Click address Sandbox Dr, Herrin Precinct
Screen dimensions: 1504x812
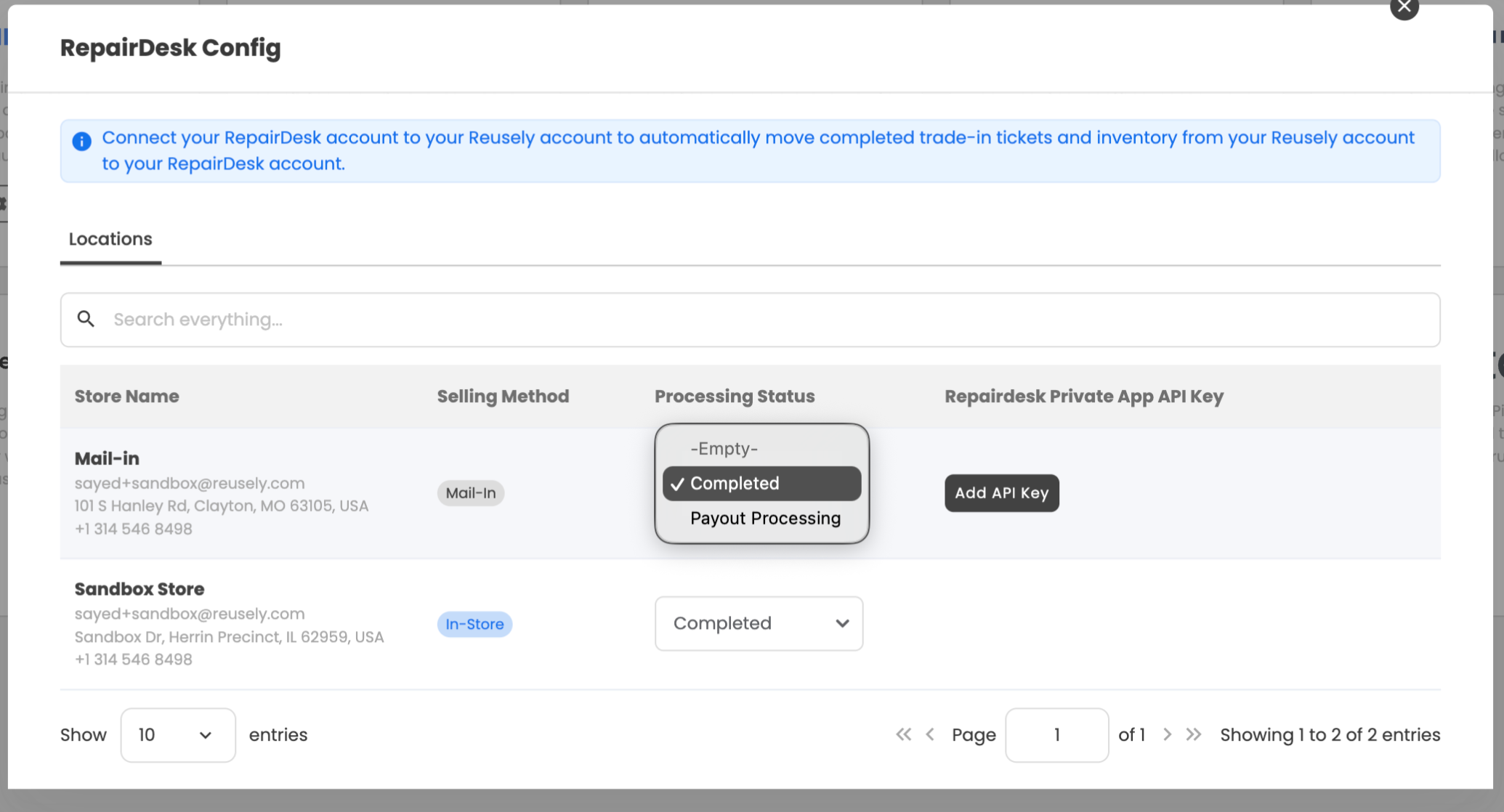click(x=230, y=637)
